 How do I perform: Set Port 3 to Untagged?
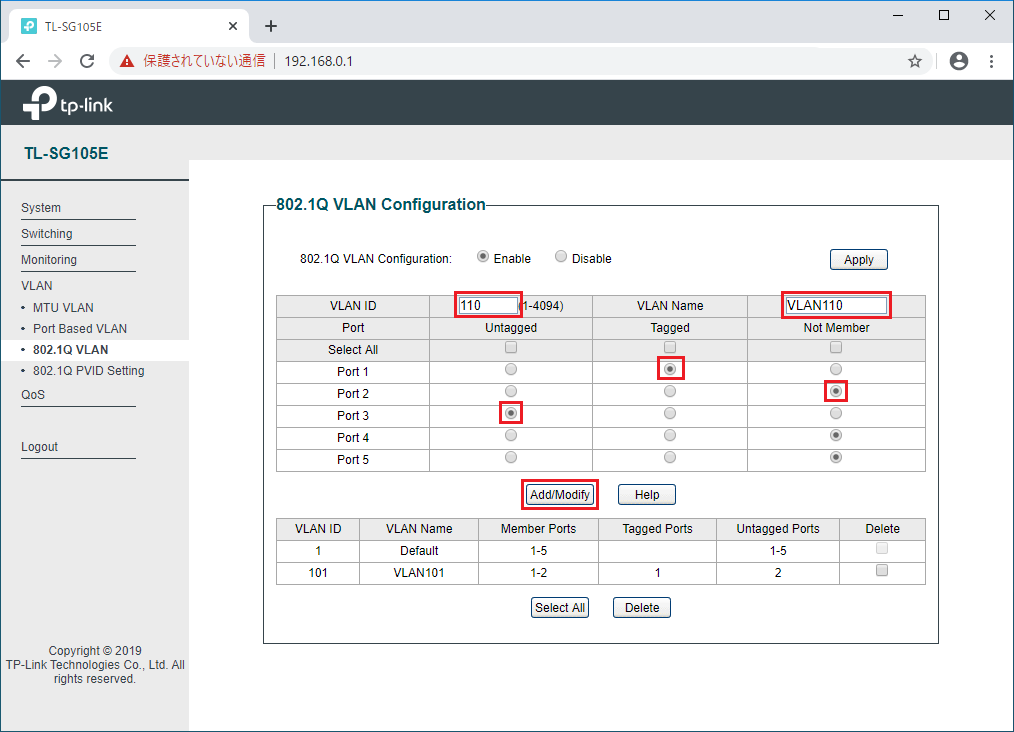click(511, 413)
